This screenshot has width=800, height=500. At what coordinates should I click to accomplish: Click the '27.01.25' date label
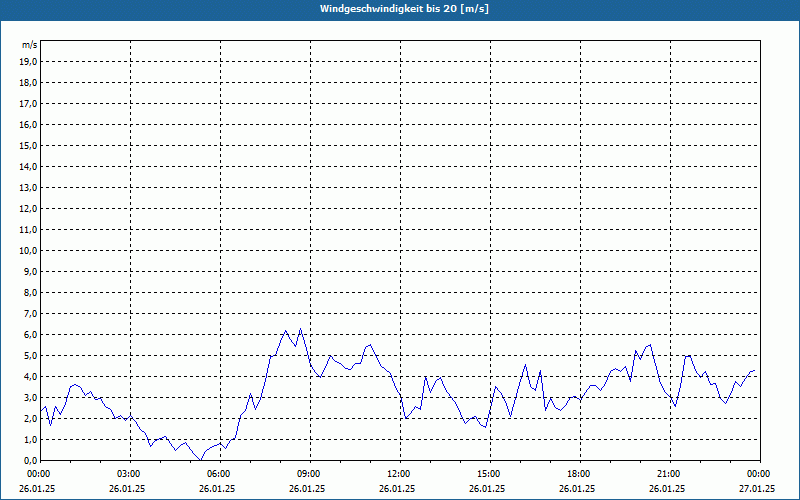[757, 488]
